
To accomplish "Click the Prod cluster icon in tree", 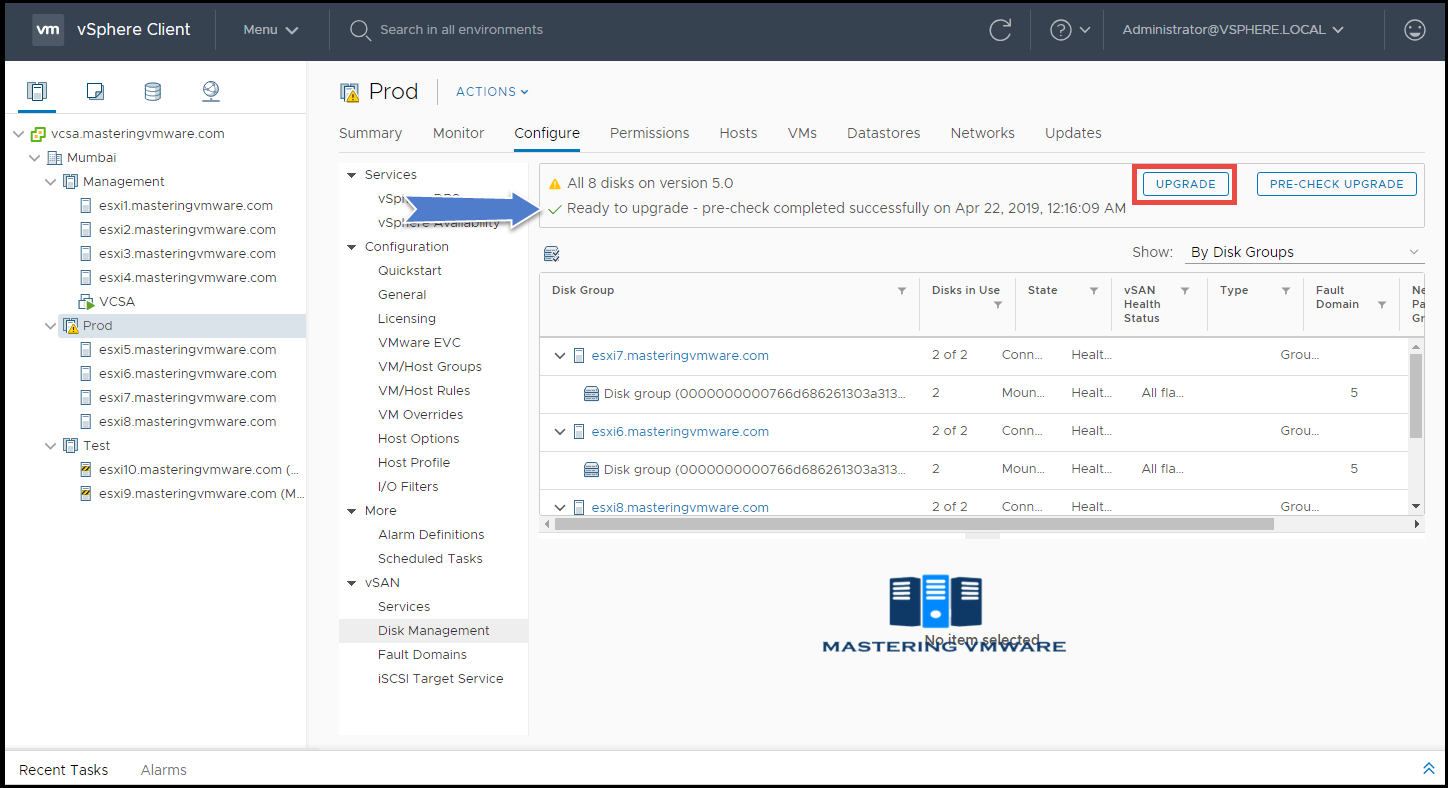I will point(70,326).
